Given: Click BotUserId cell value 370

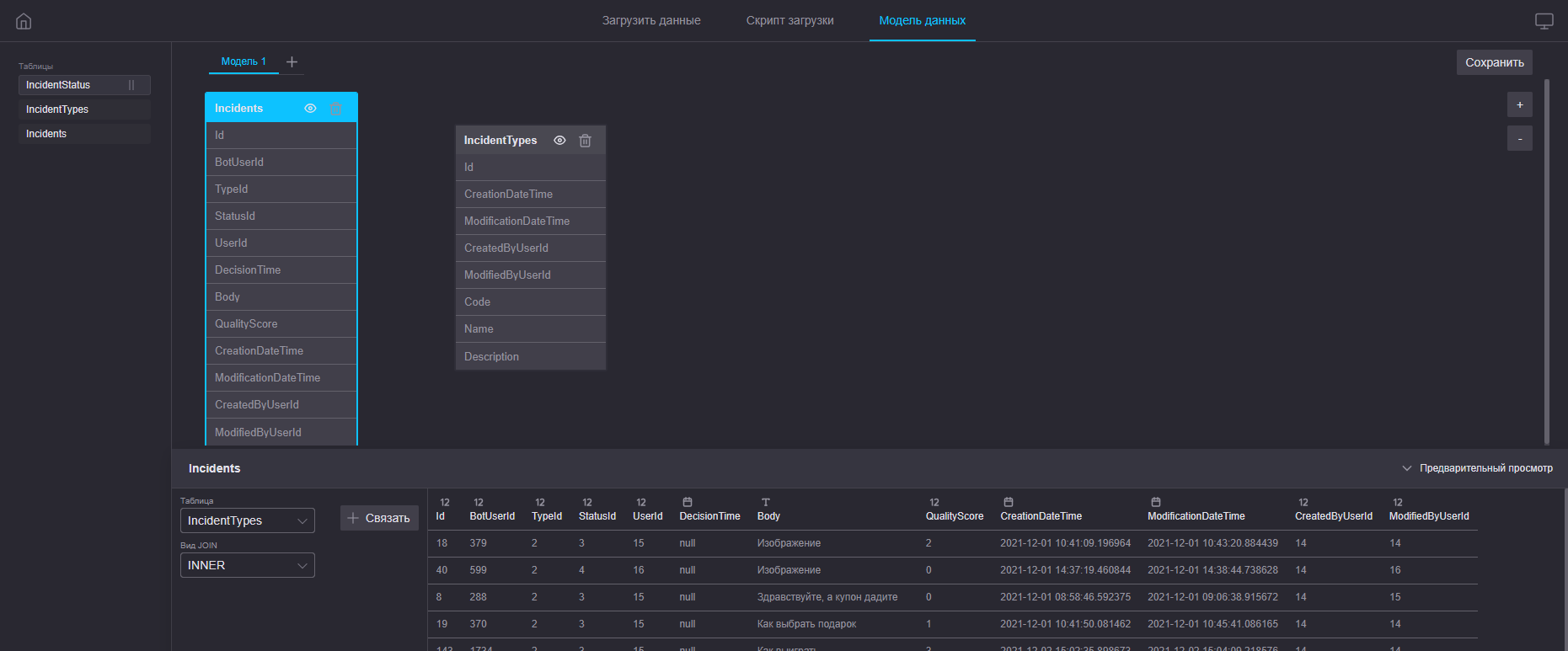Looking at the screenshot, I should point(478,624).
